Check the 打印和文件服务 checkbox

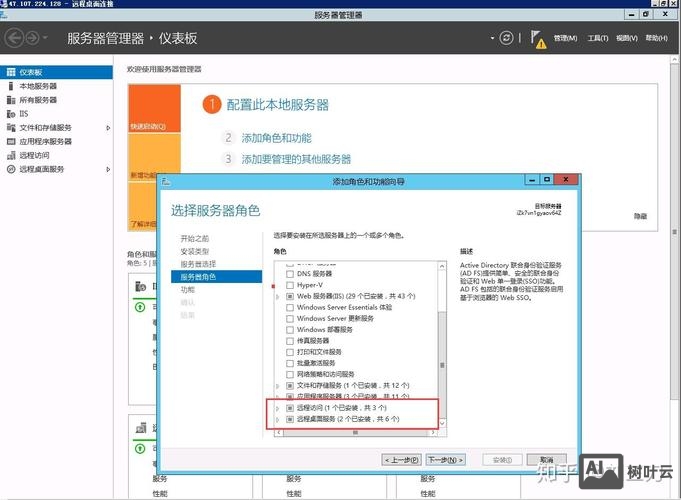click(x=290, y=352)
